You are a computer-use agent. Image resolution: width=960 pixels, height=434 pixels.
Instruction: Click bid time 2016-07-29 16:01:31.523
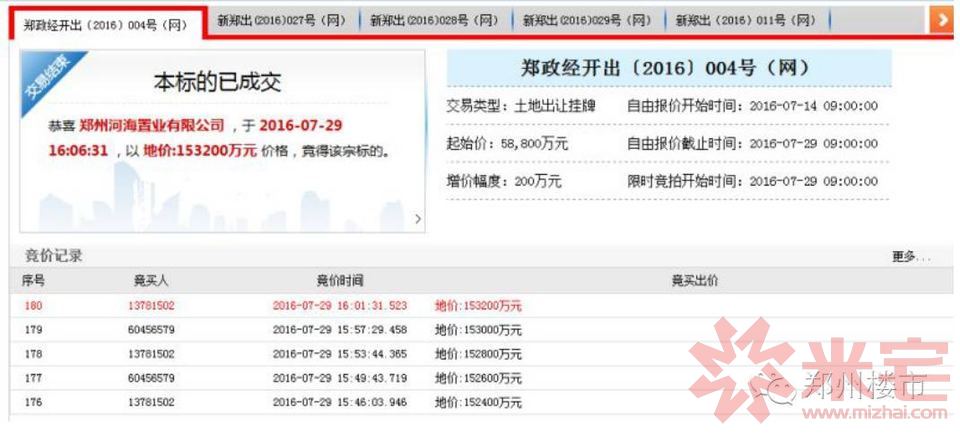coord(340,305)
